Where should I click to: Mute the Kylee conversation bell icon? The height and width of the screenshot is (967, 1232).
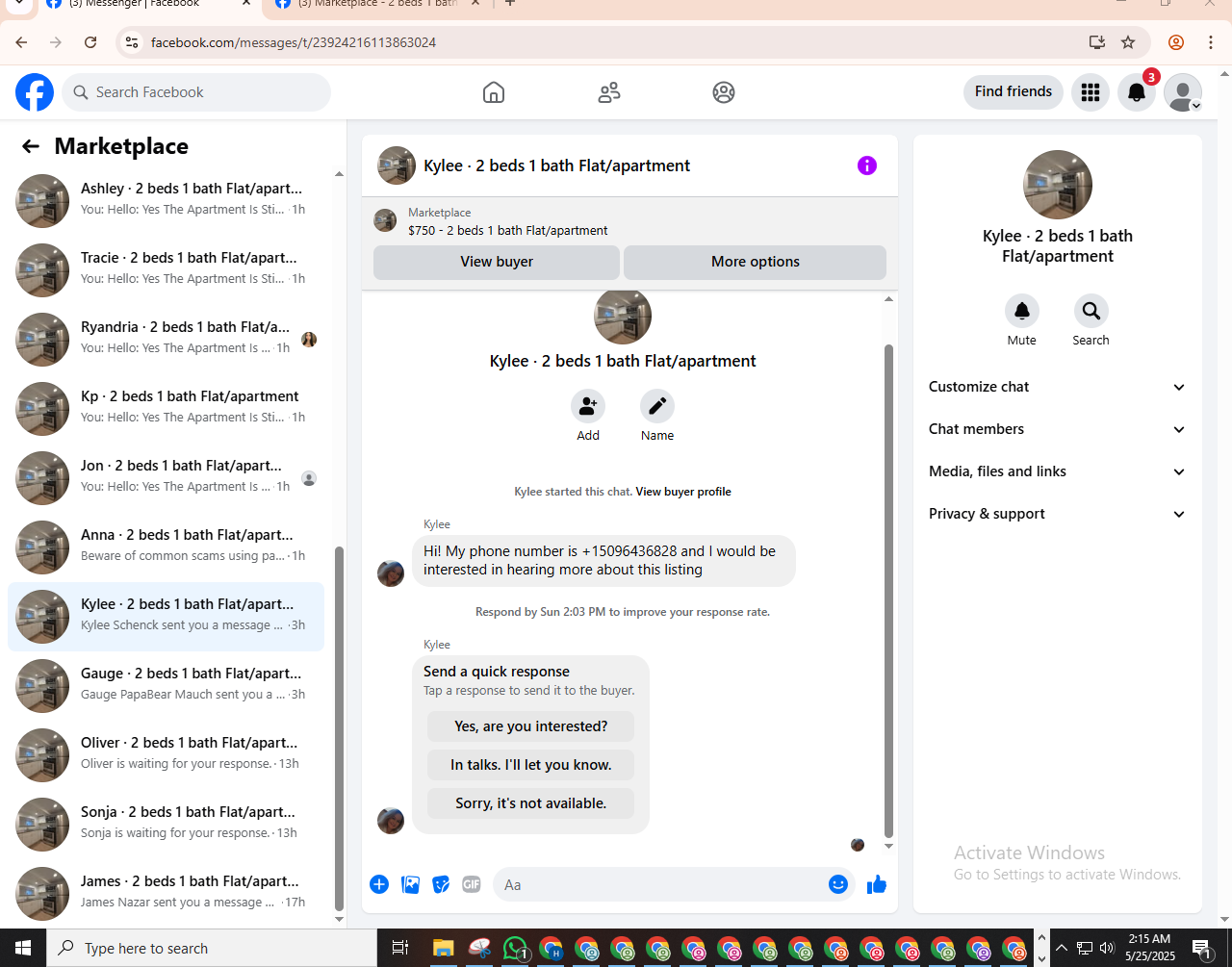(1022, 311)
